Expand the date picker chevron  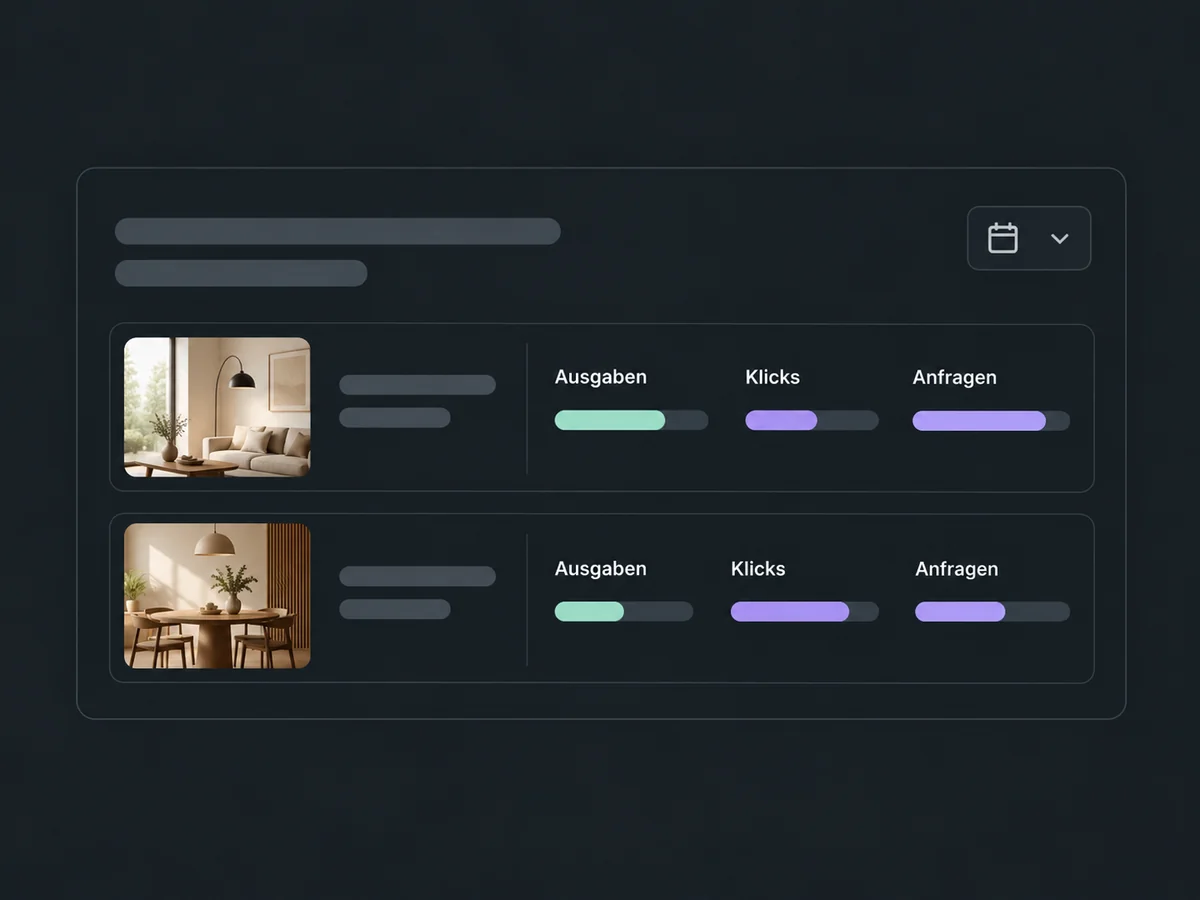1060,239
